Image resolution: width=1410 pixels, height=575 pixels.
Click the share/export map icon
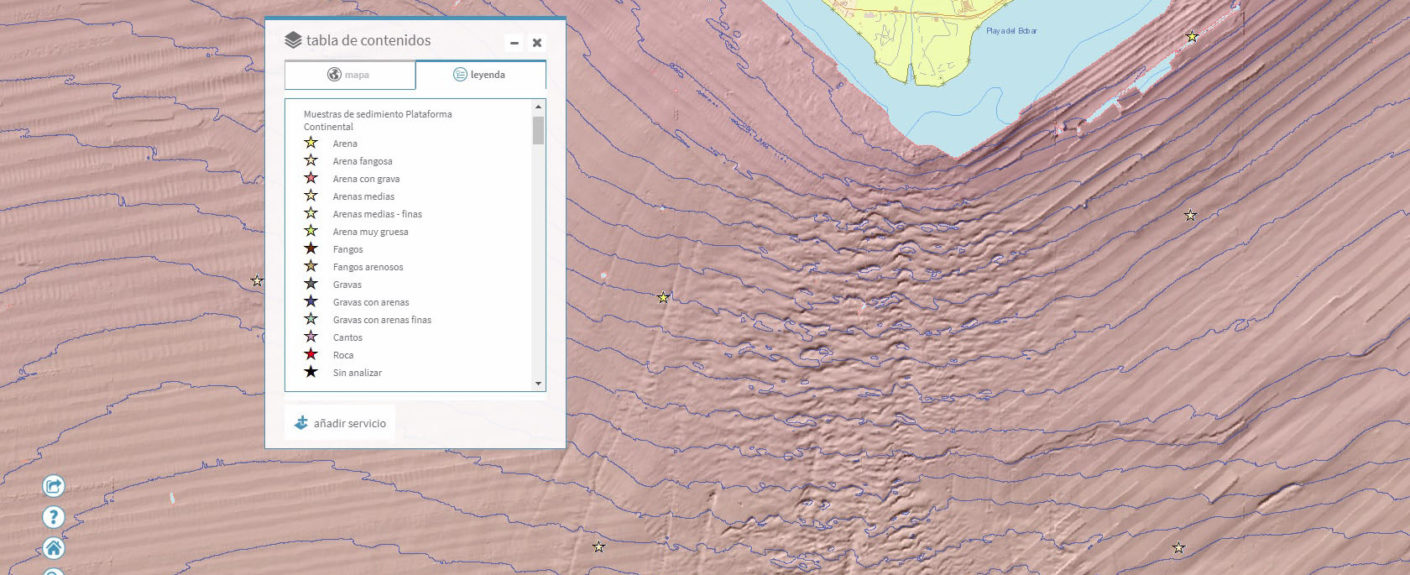(54, 486)
